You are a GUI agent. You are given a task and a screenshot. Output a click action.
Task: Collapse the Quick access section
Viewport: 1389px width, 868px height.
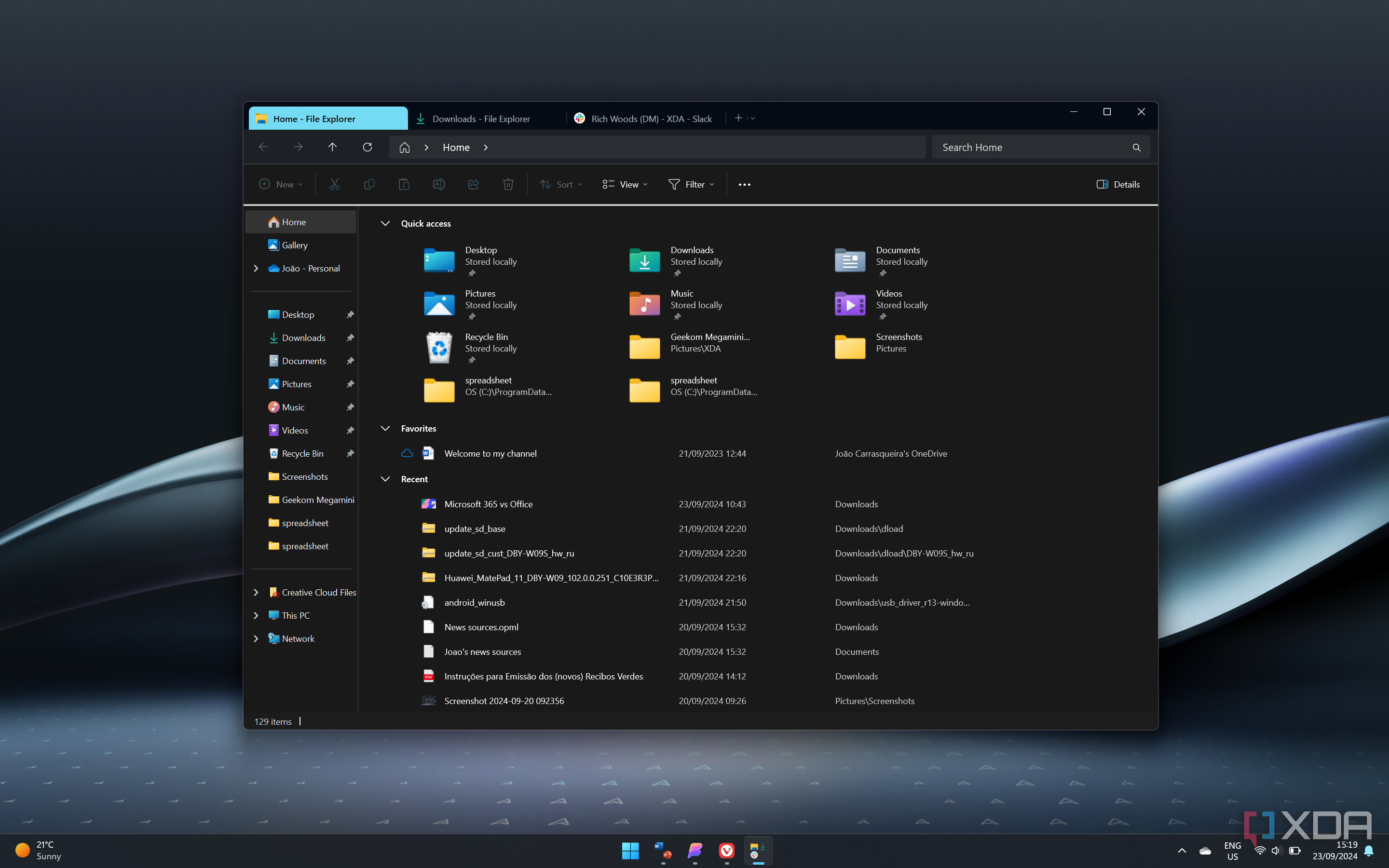(x=386, y=223)
